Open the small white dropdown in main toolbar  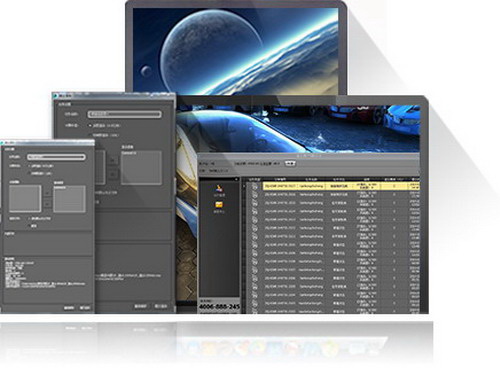290,163
